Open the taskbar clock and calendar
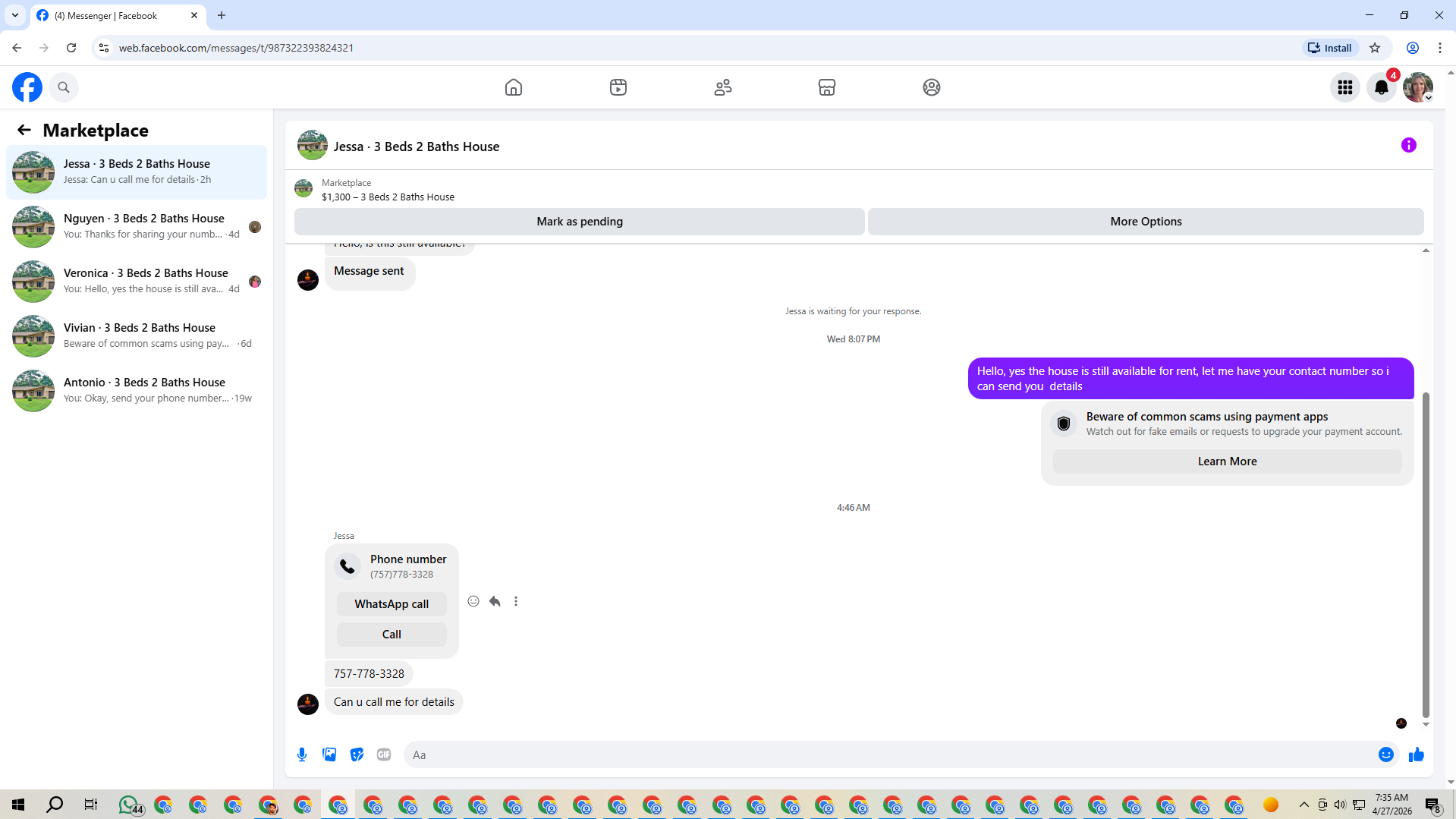1456x819 pixels. (1392, 805)
